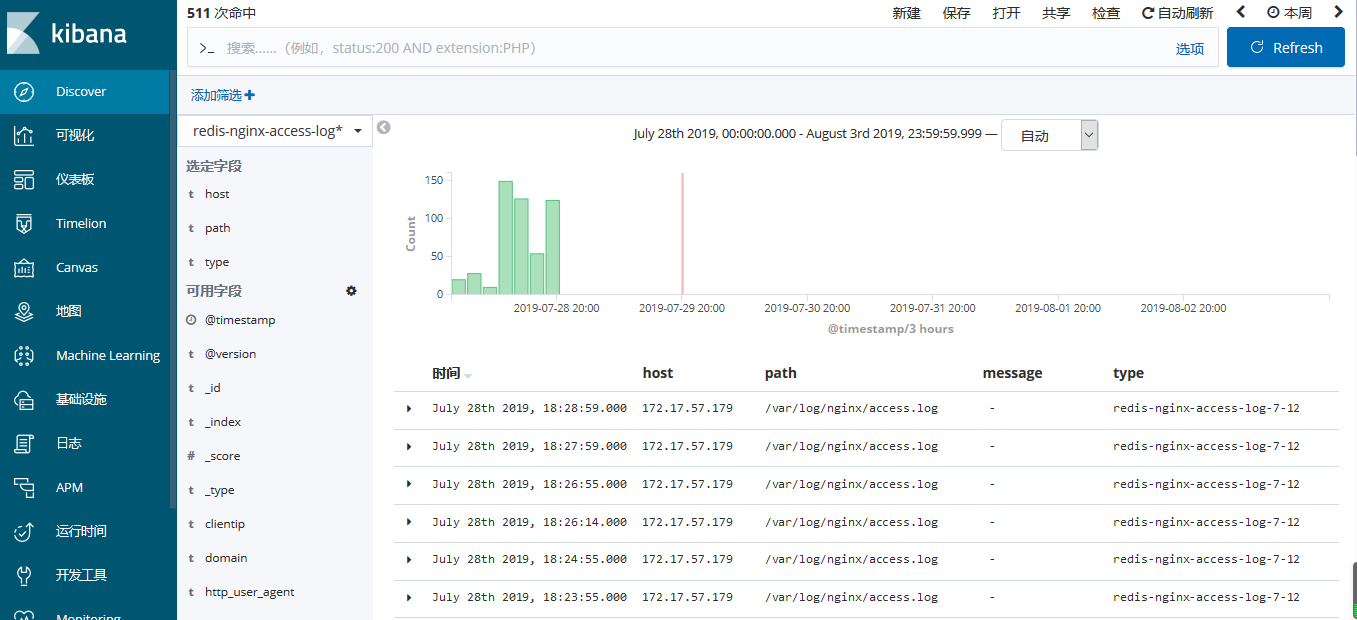Screen dimensions: 1357x620
Task: Expand the 18:28:59.000 log row
Action: coord(409,409)
